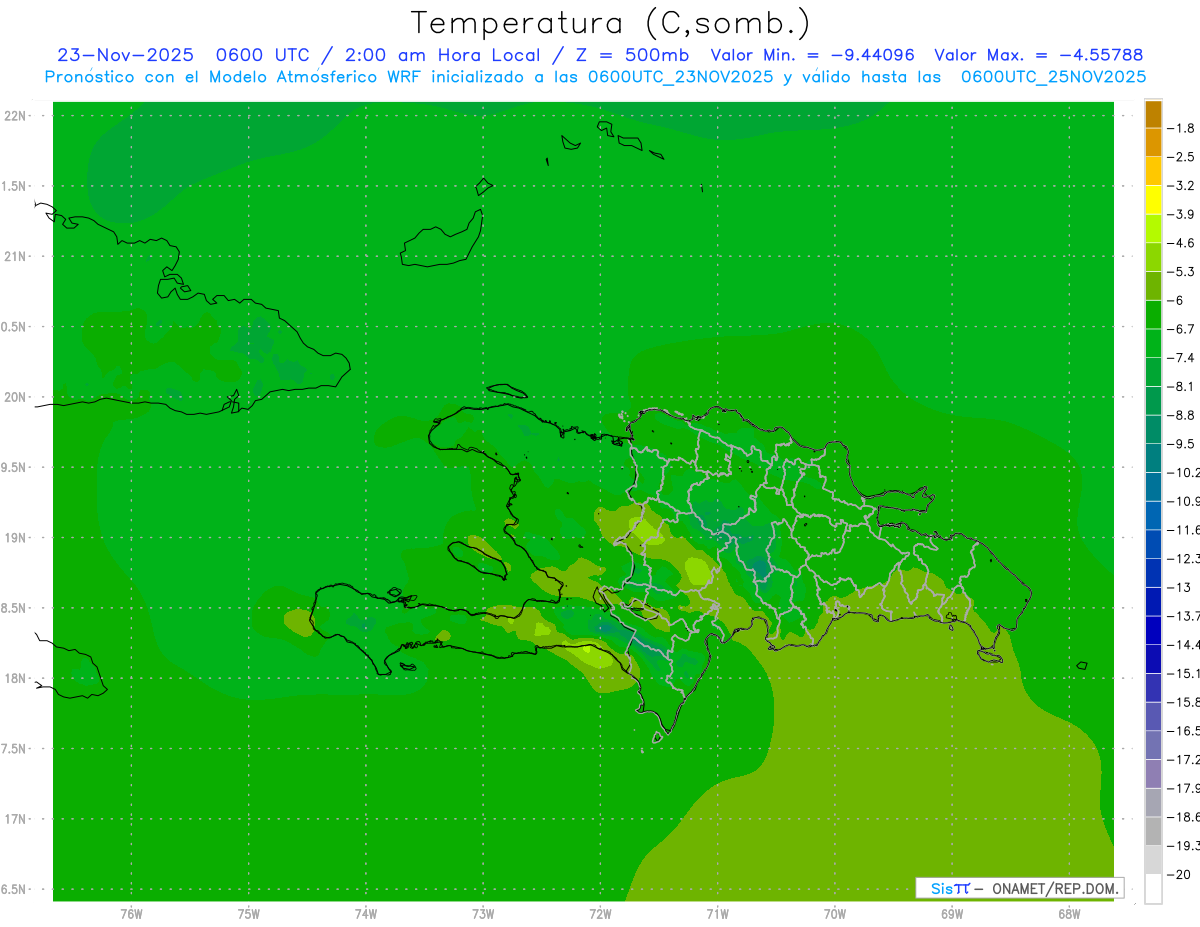Click the '20N' latitude label
Image resolution: width=1200 pixels, height=927 pixels.
point(17,397)
